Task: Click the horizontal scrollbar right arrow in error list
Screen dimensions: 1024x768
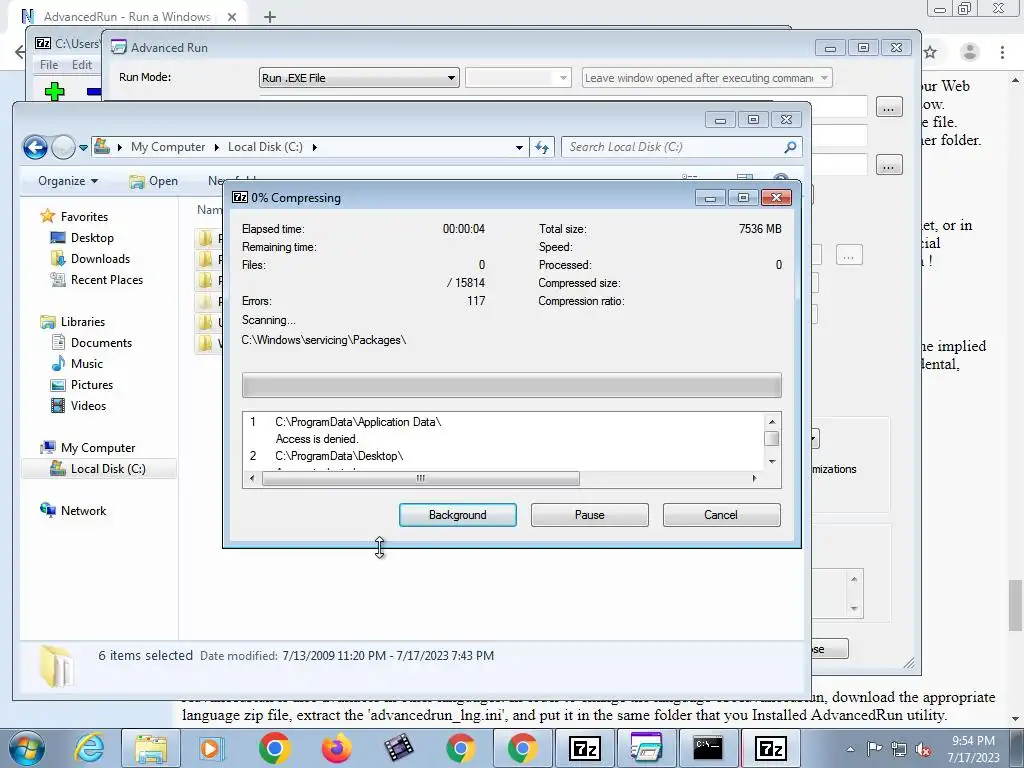Action: [754, 479]
